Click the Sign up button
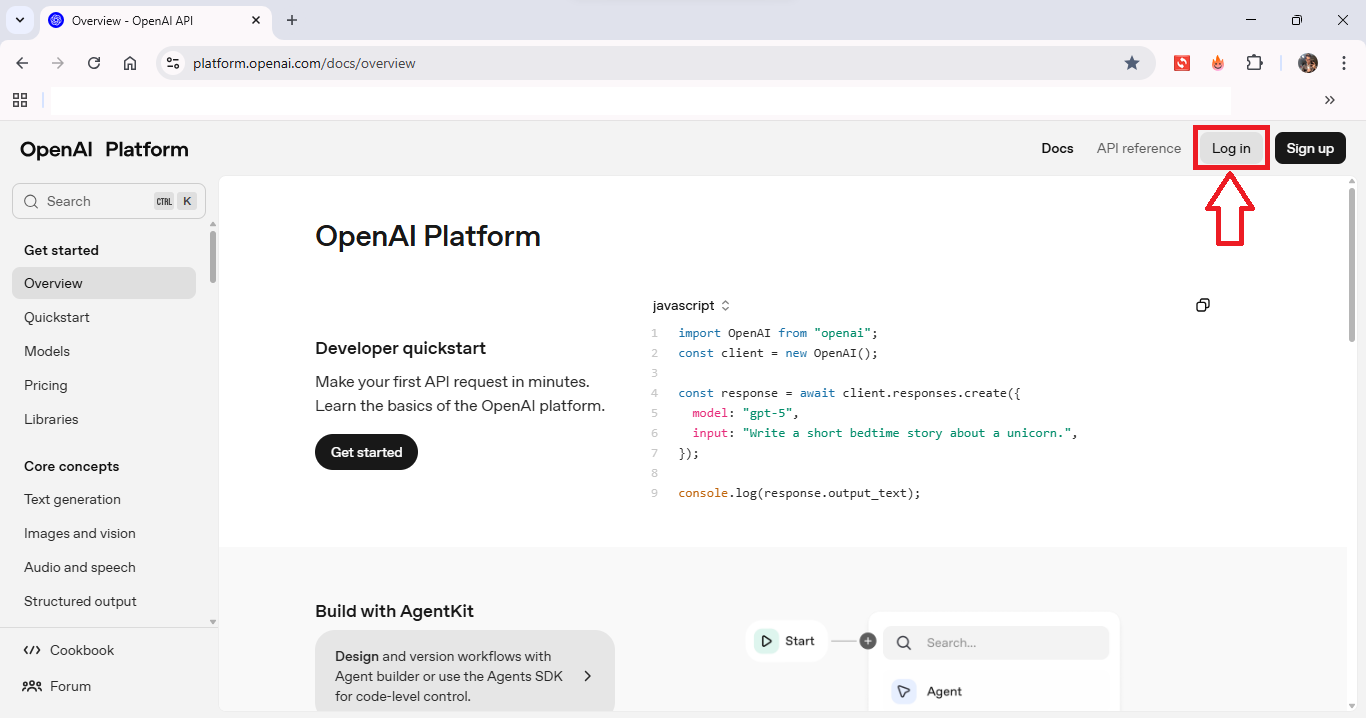The width and height of the screenshot is (1366, 718). coord(1310,148)
